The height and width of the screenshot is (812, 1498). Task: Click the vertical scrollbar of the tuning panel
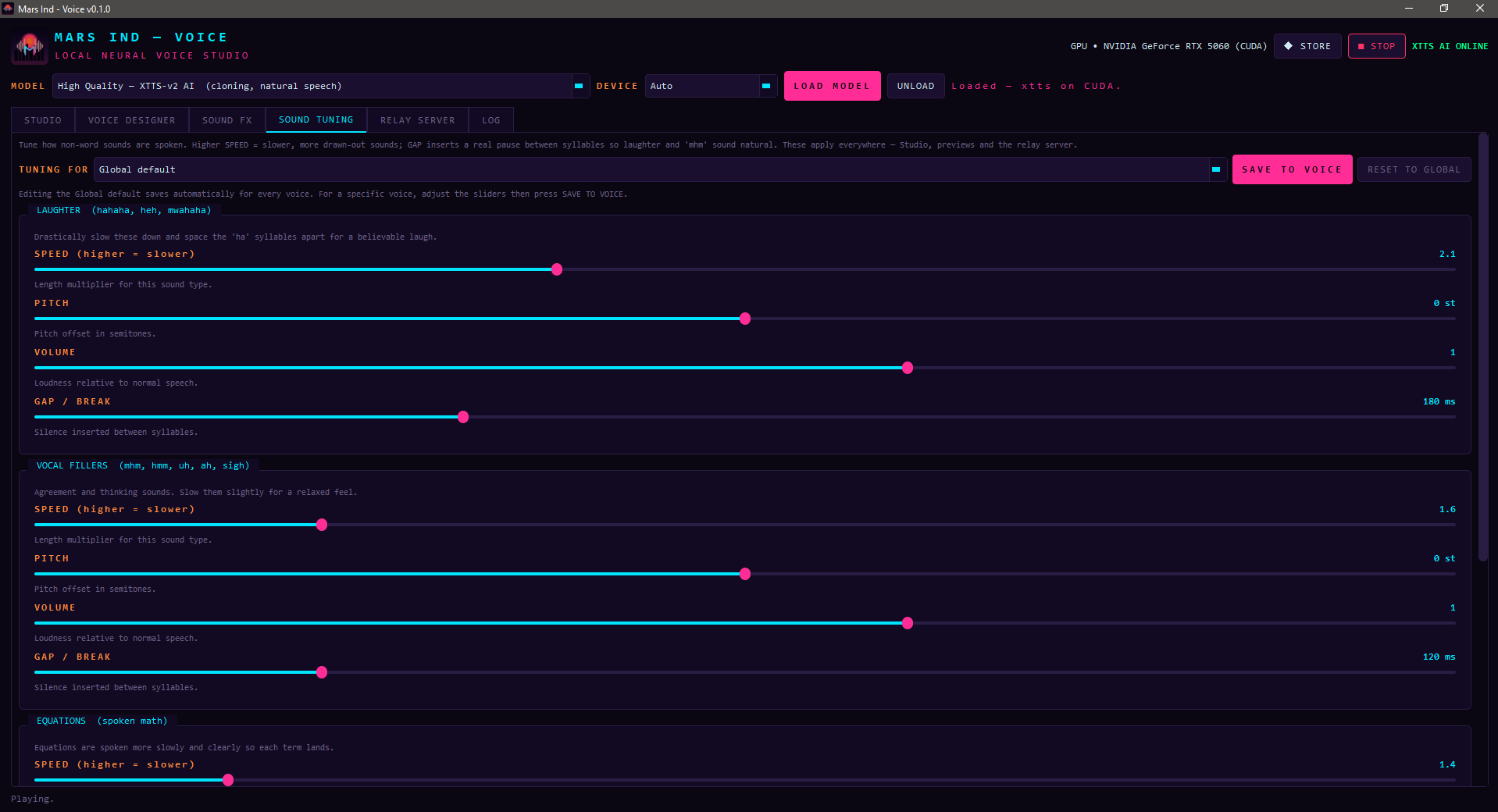pyautogui.click(x=1482, y=347)
